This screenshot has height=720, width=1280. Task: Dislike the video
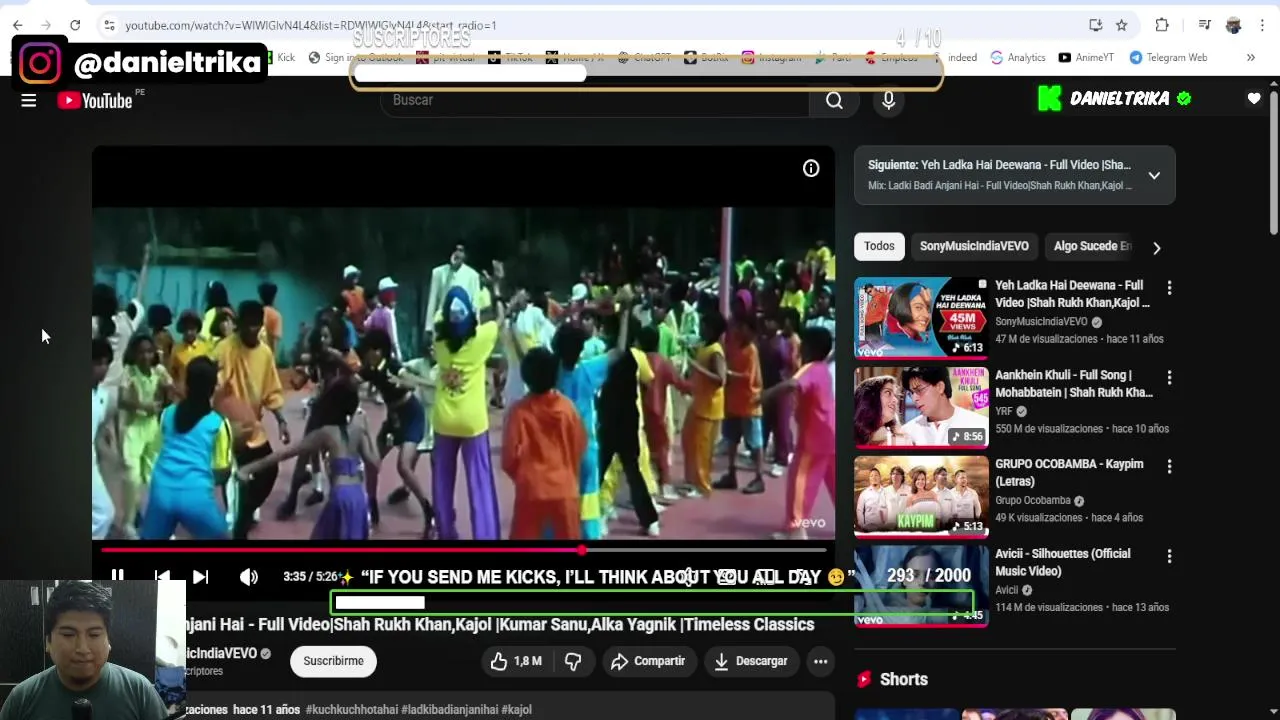point(573,661)
